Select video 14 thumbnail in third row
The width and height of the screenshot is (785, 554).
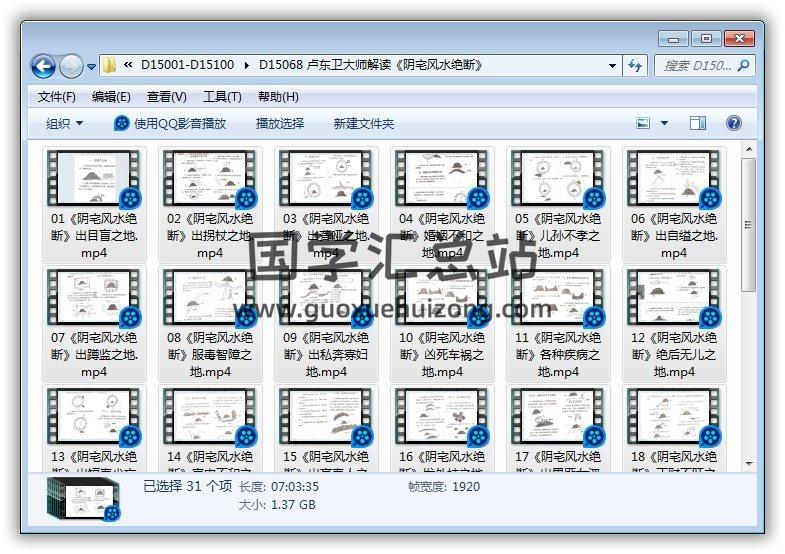pyautogui.click(x=210, y=417)
